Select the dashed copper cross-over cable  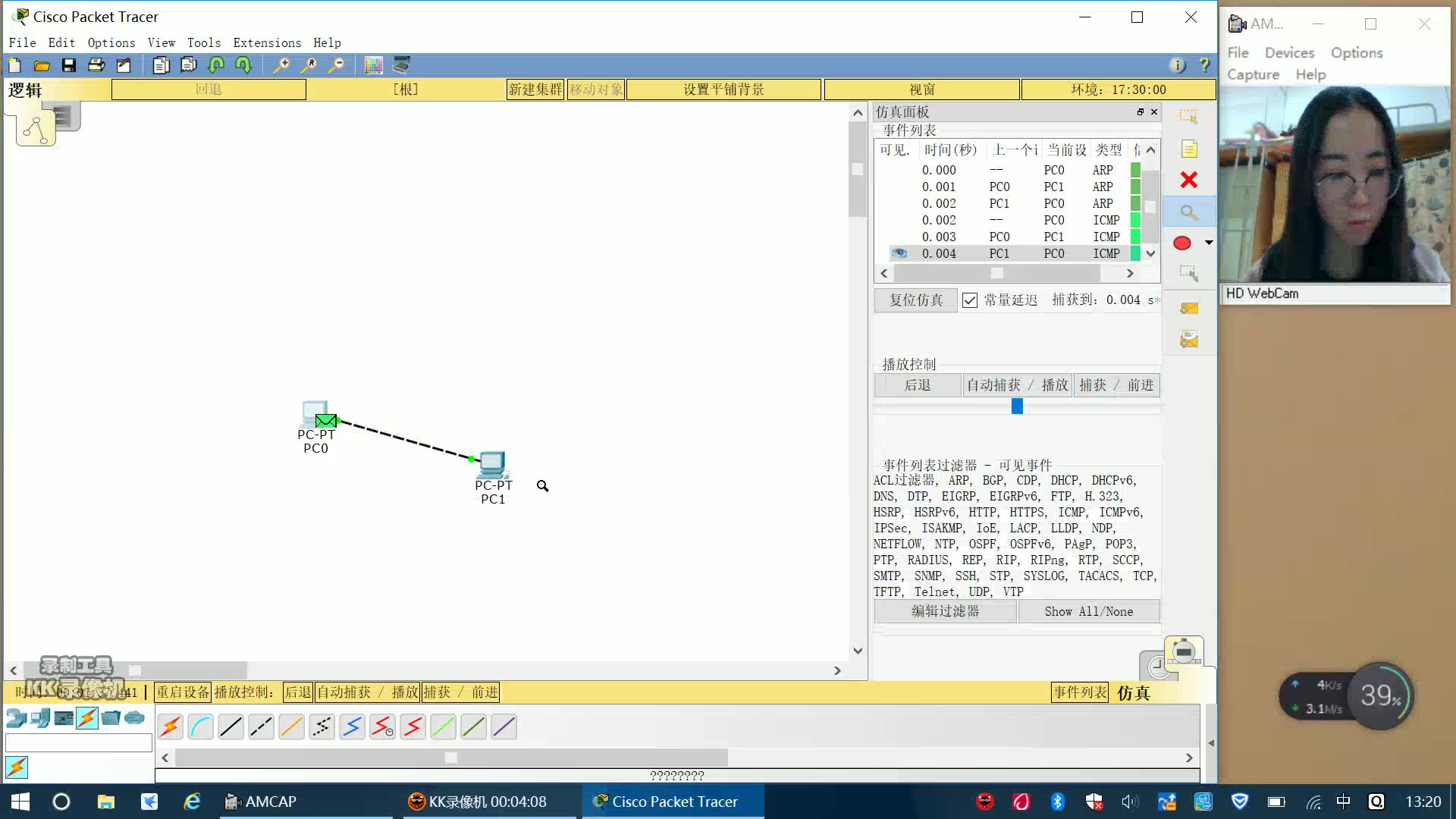(262, 727)
